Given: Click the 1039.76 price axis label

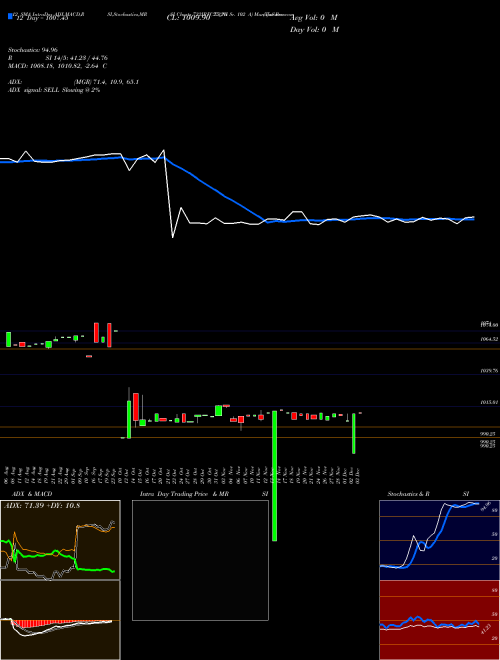Looking at the screenshot, I should click(489, 371).
